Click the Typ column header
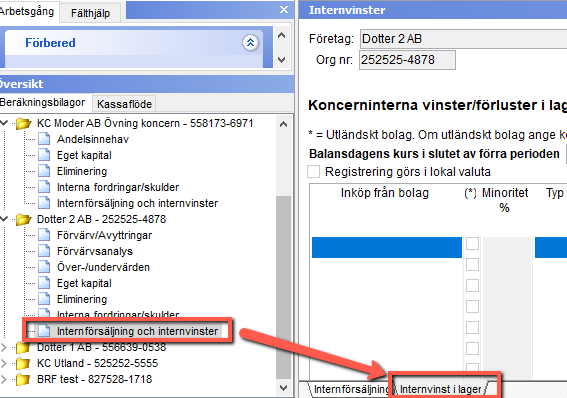Image resolution: width=567 pixels, height=398 pixels. [555, 193]
